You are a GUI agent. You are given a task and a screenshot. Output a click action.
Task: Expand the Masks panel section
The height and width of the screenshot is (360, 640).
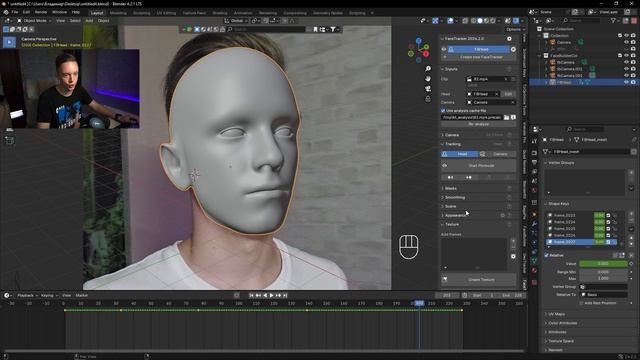[451, 188]
